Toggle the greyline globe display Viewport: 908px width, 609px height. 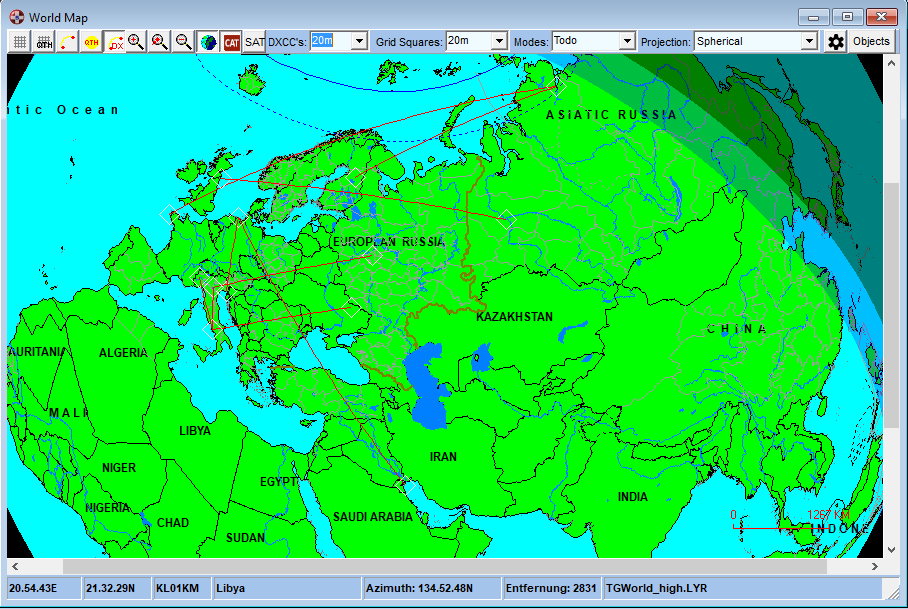tap(206, 41)
